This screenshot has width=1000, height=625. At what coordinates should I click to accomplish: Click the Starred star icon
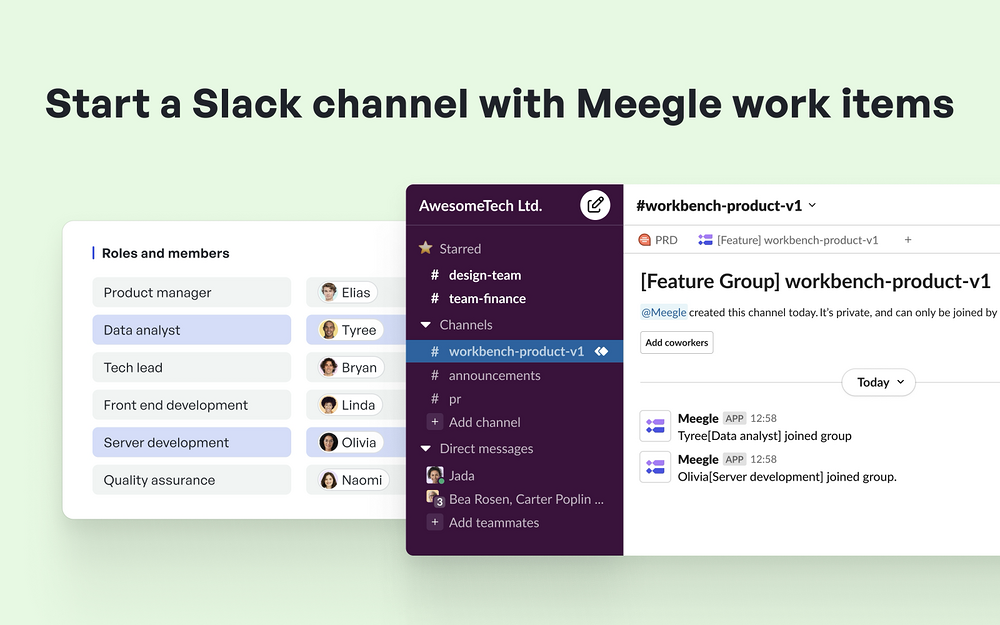pos(425,248)
